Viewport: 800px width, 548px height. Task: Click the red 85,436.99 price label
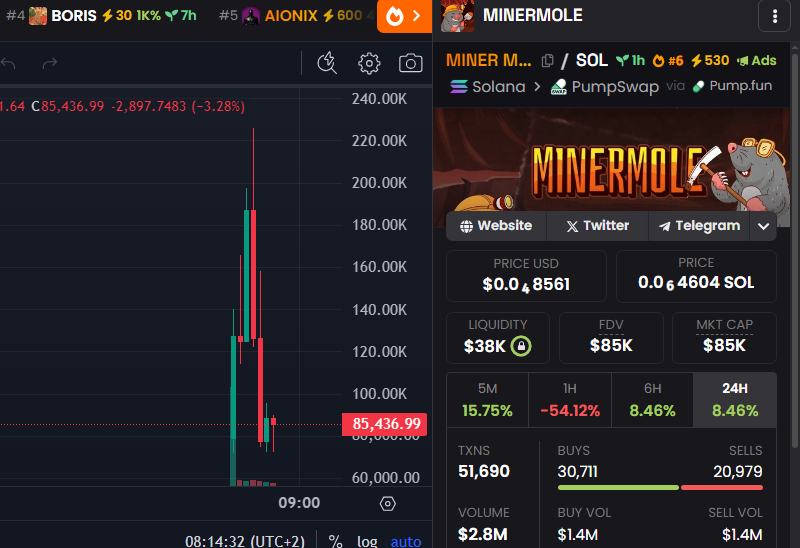(385, 424)
